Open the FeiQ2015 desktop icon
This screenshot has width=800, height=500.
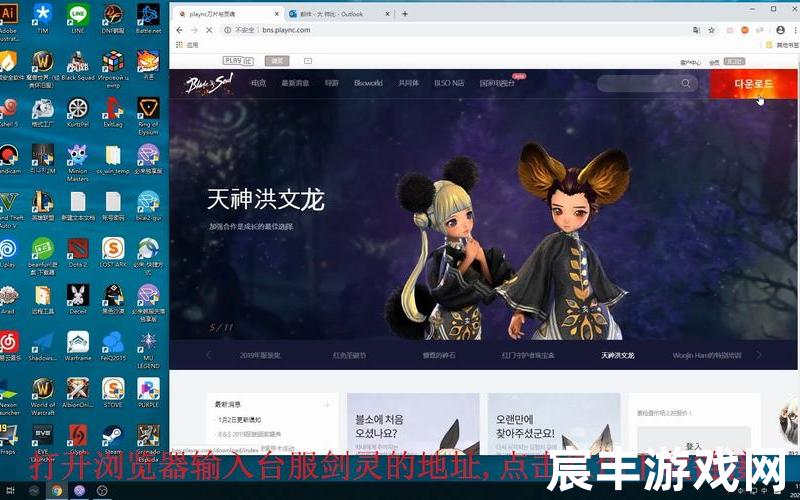click(113, 346)
